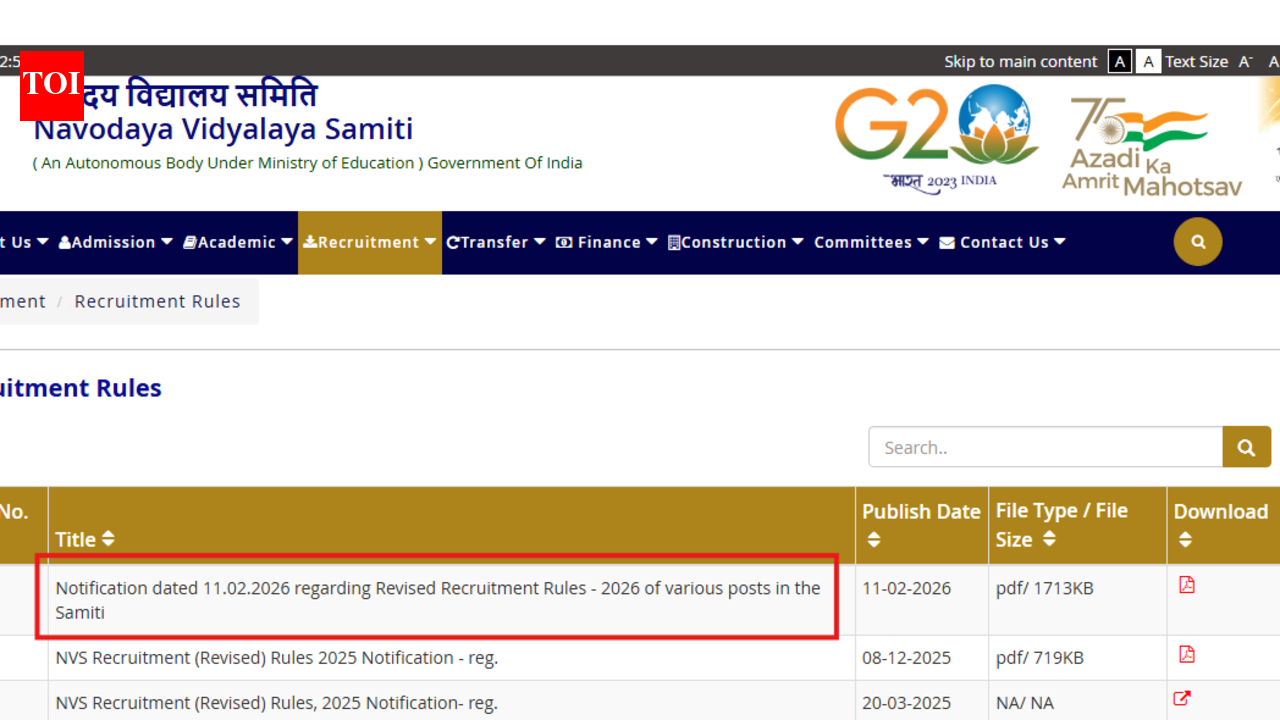The height and width of the screenshot is (720, 1280).
Task: Expand the Recruitment dropdown menu
Action: [x=369, y=241]
